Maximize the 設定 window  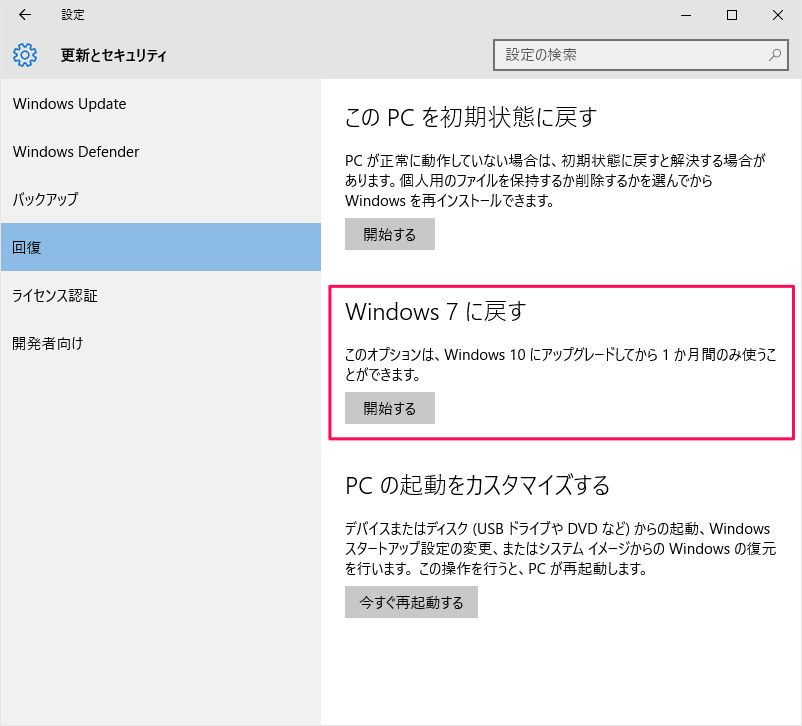tap(732, 15)
